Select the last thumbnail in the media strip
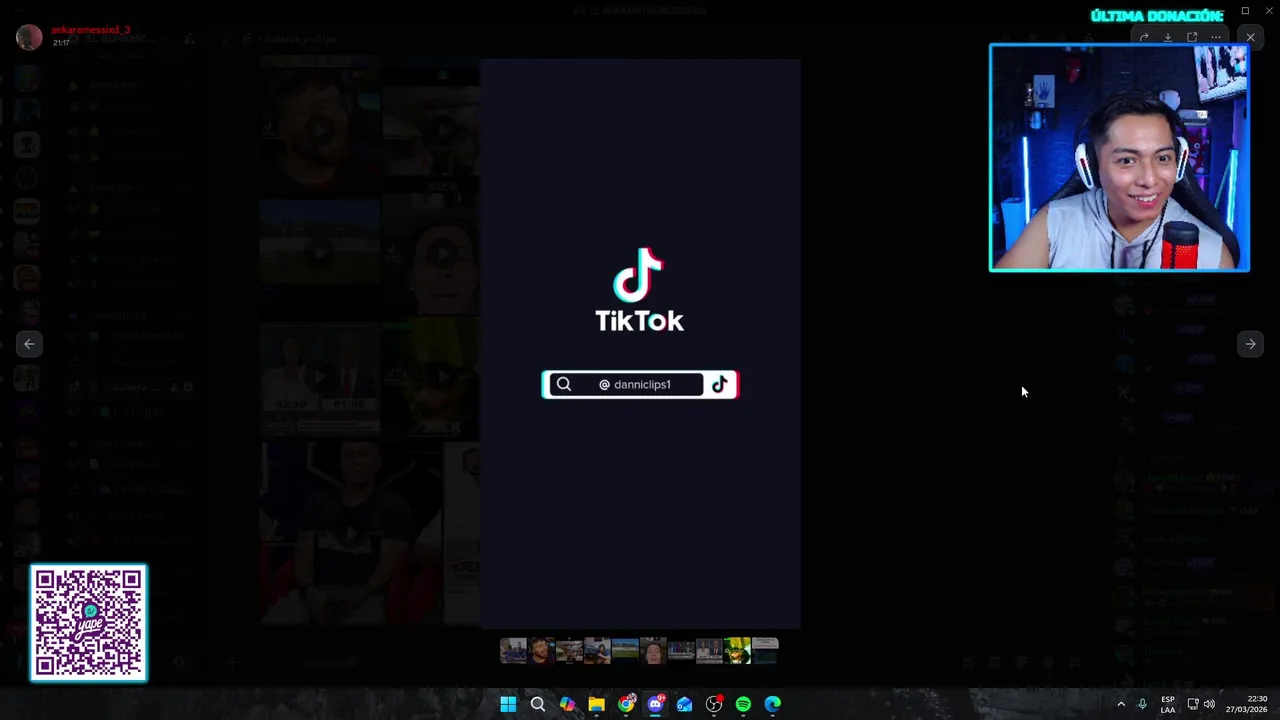The image size is (1280, 720). tap(765, 651)
